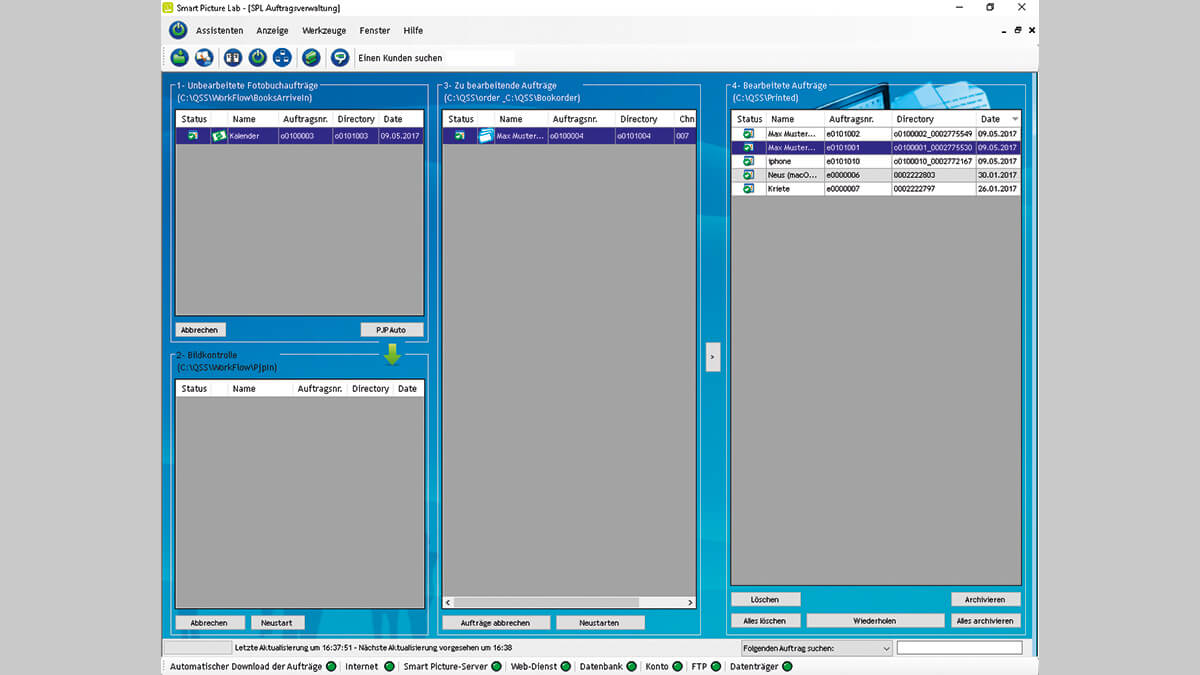The width and height of the screenshot is (1200, 675).
Task: Click the order number e0101002
Action: pos(843,133)
